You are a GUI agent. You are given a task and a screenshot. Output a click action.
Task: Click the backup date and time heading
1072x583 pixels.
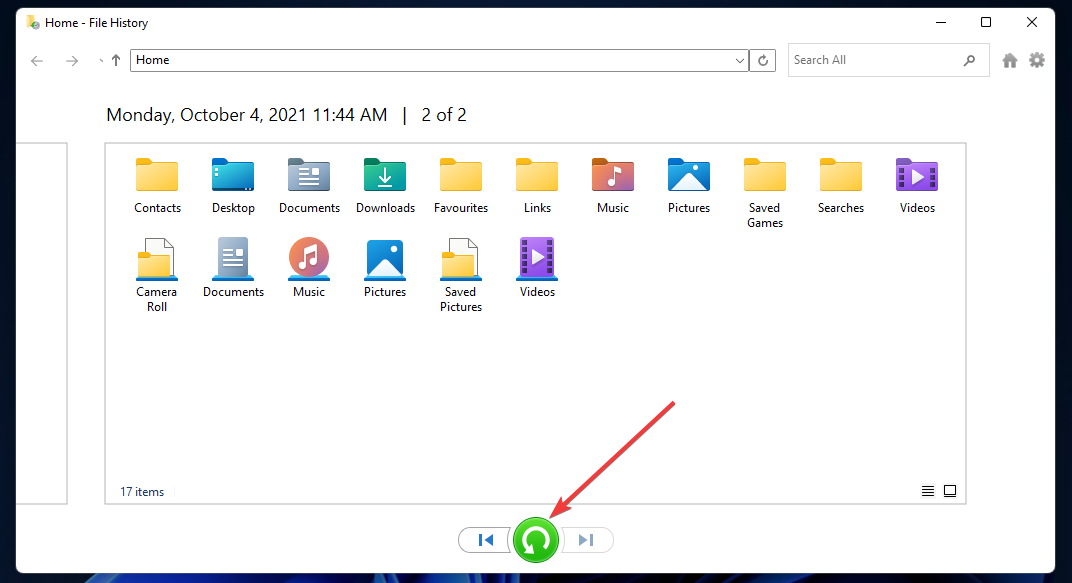(x=247, y=115)
